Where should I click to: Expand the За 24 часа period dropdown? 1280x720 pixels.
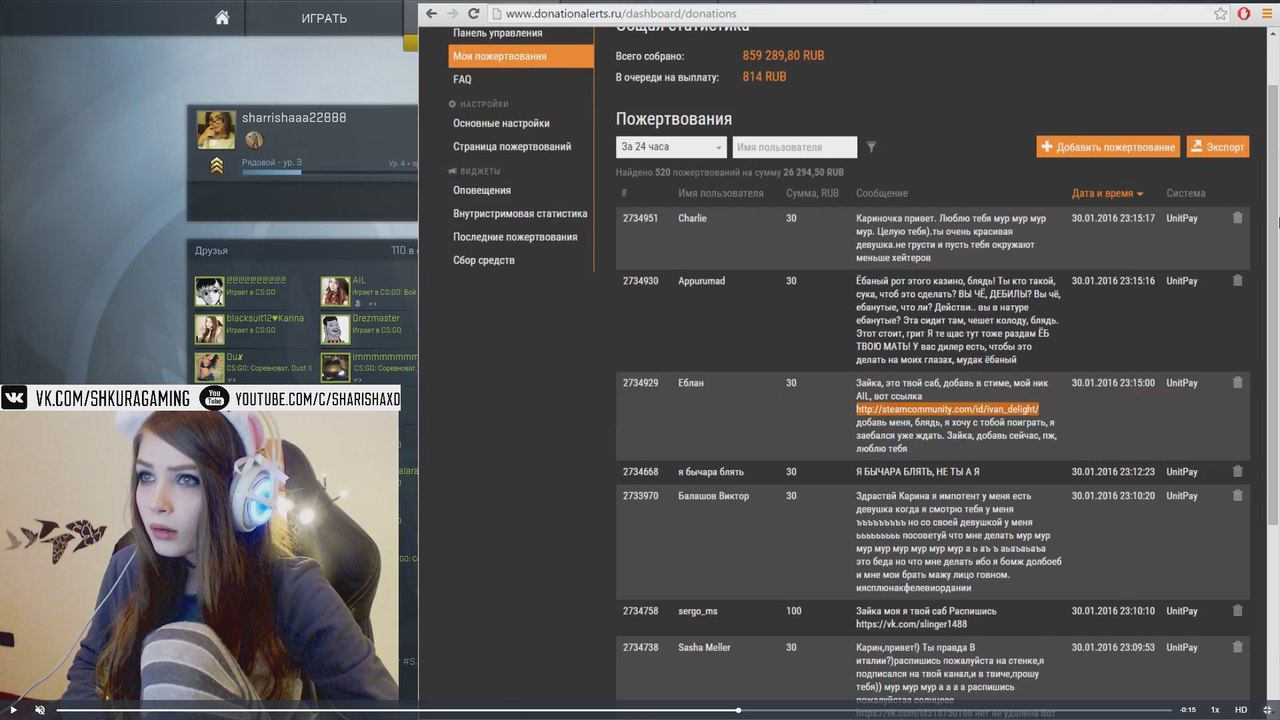point(671,147)
